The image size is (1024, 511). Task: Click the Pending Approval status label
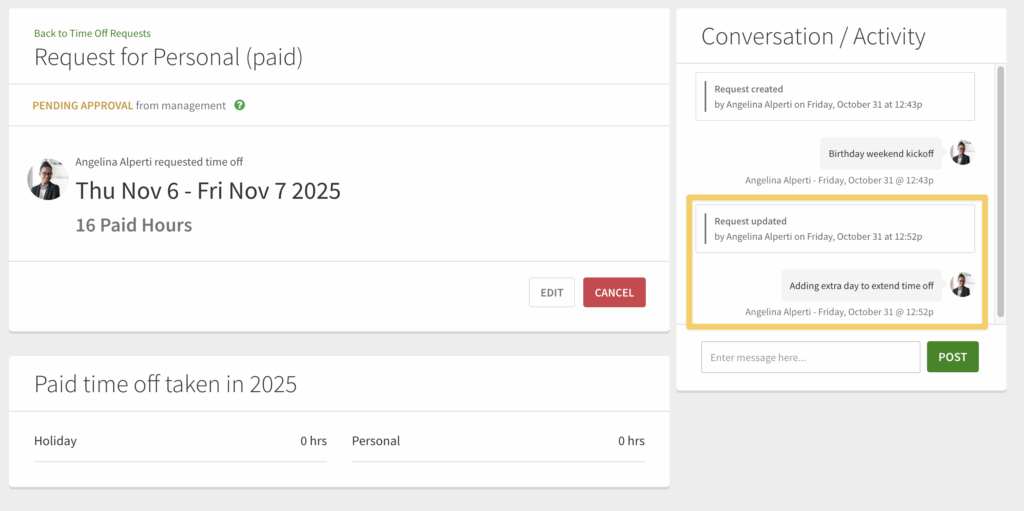click(x=83, y=105)
